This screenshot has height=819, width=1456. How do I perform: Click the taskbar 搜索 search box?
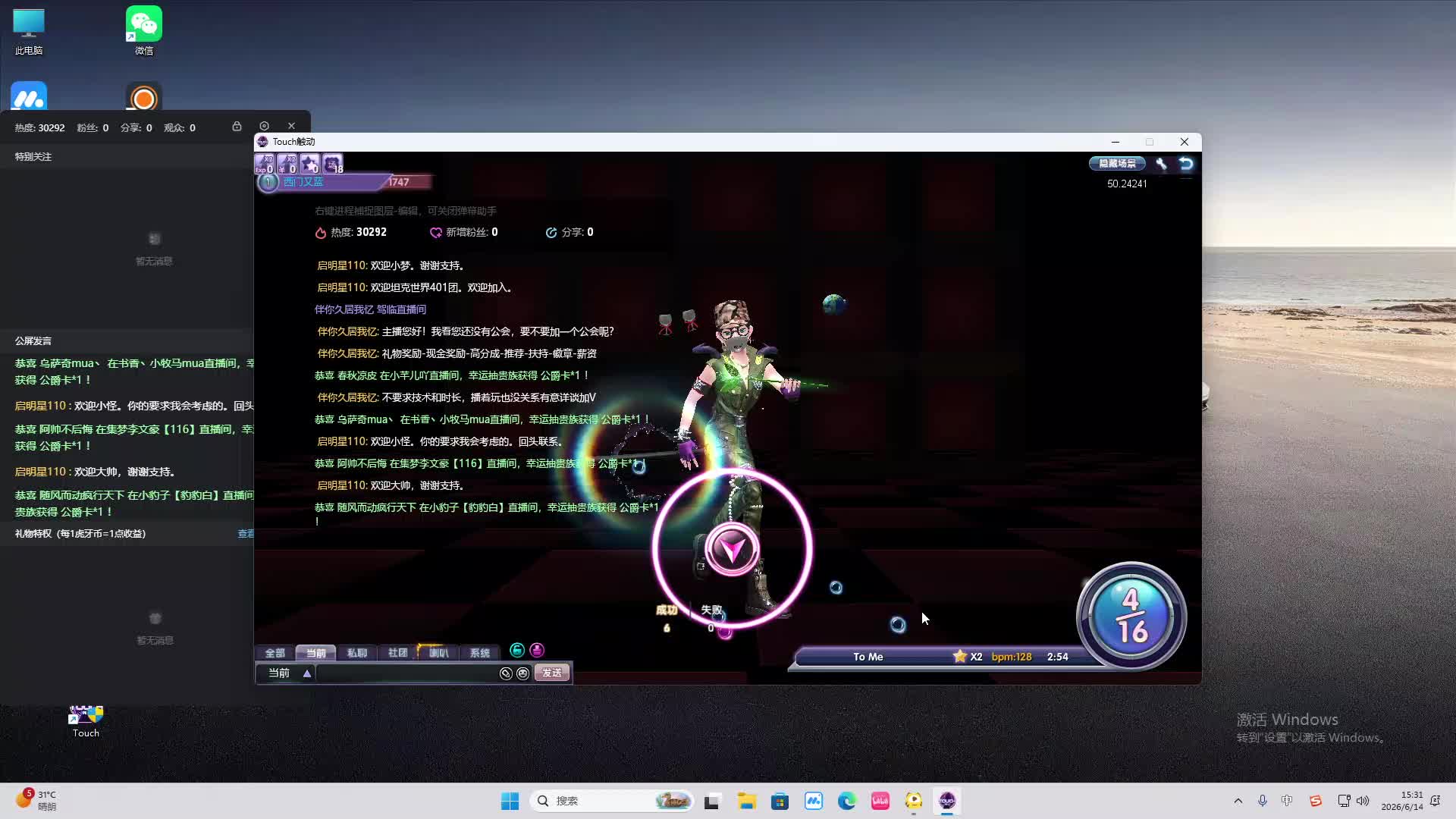(611, 801)
